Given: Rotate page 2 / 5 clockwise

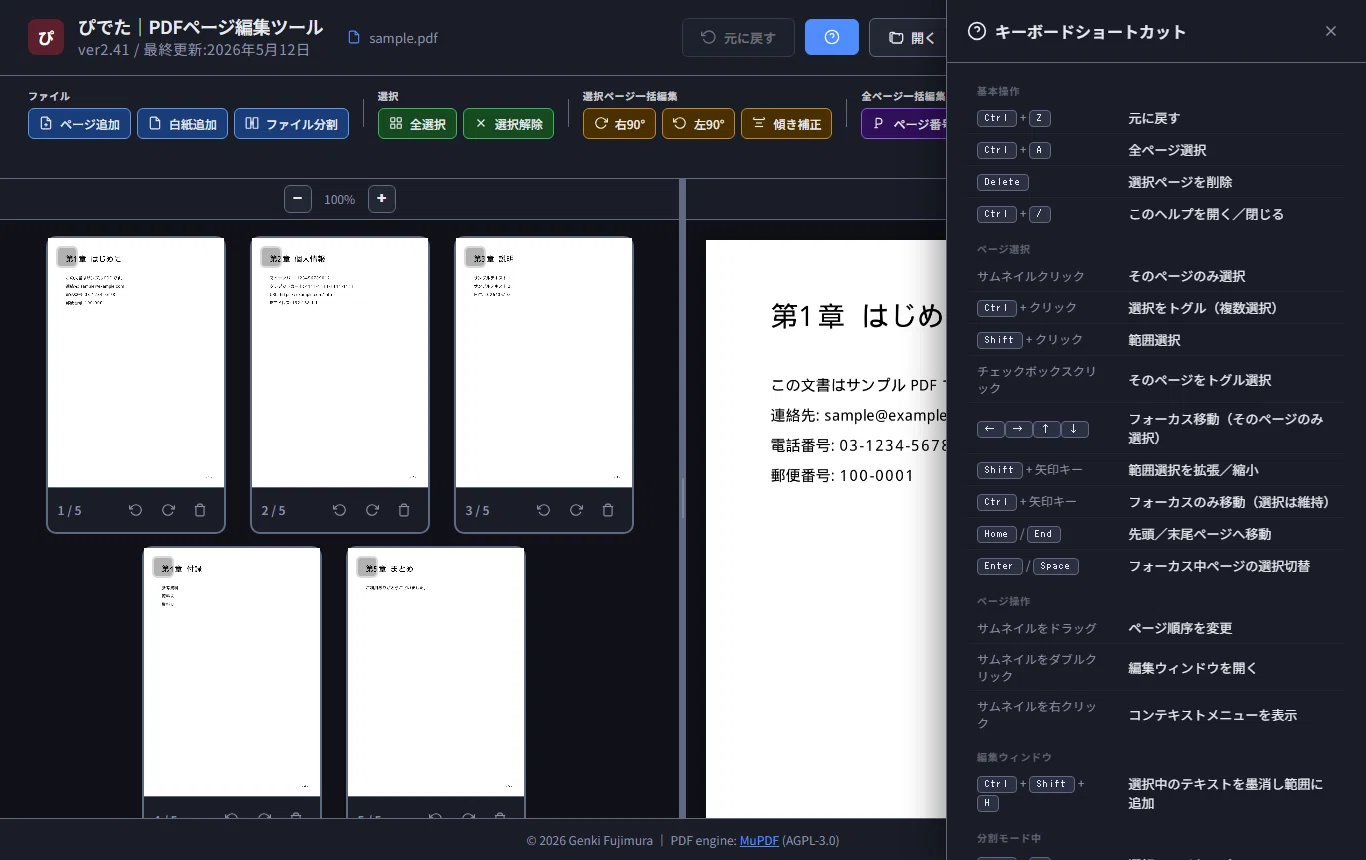Looking at the screenshot, I should click(x=372, y=510).
